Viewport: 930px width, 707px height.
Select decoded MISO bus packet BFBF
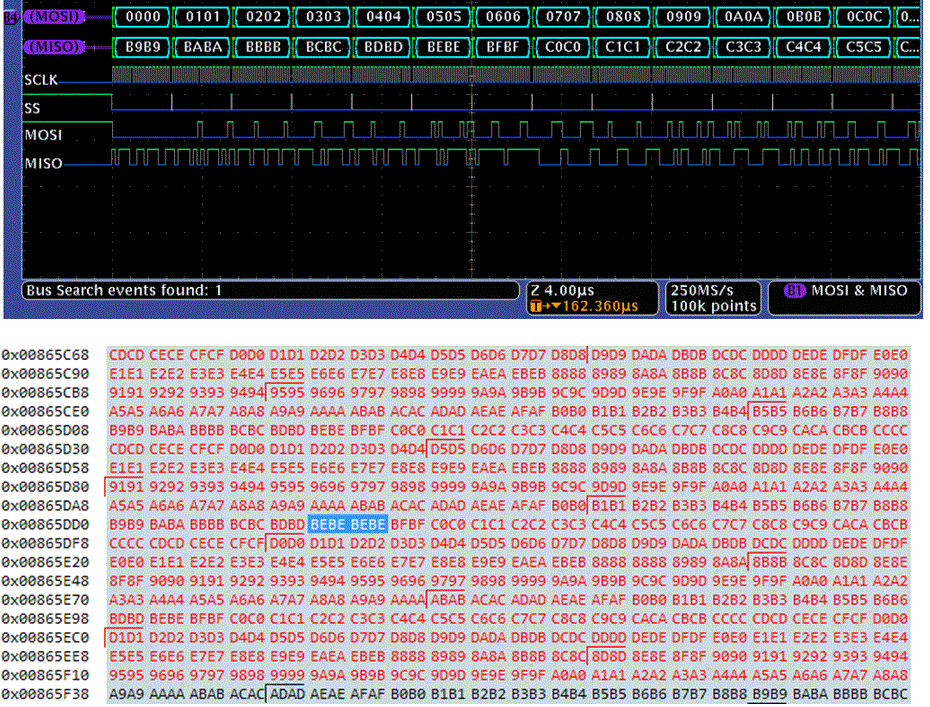coord(503,46)
